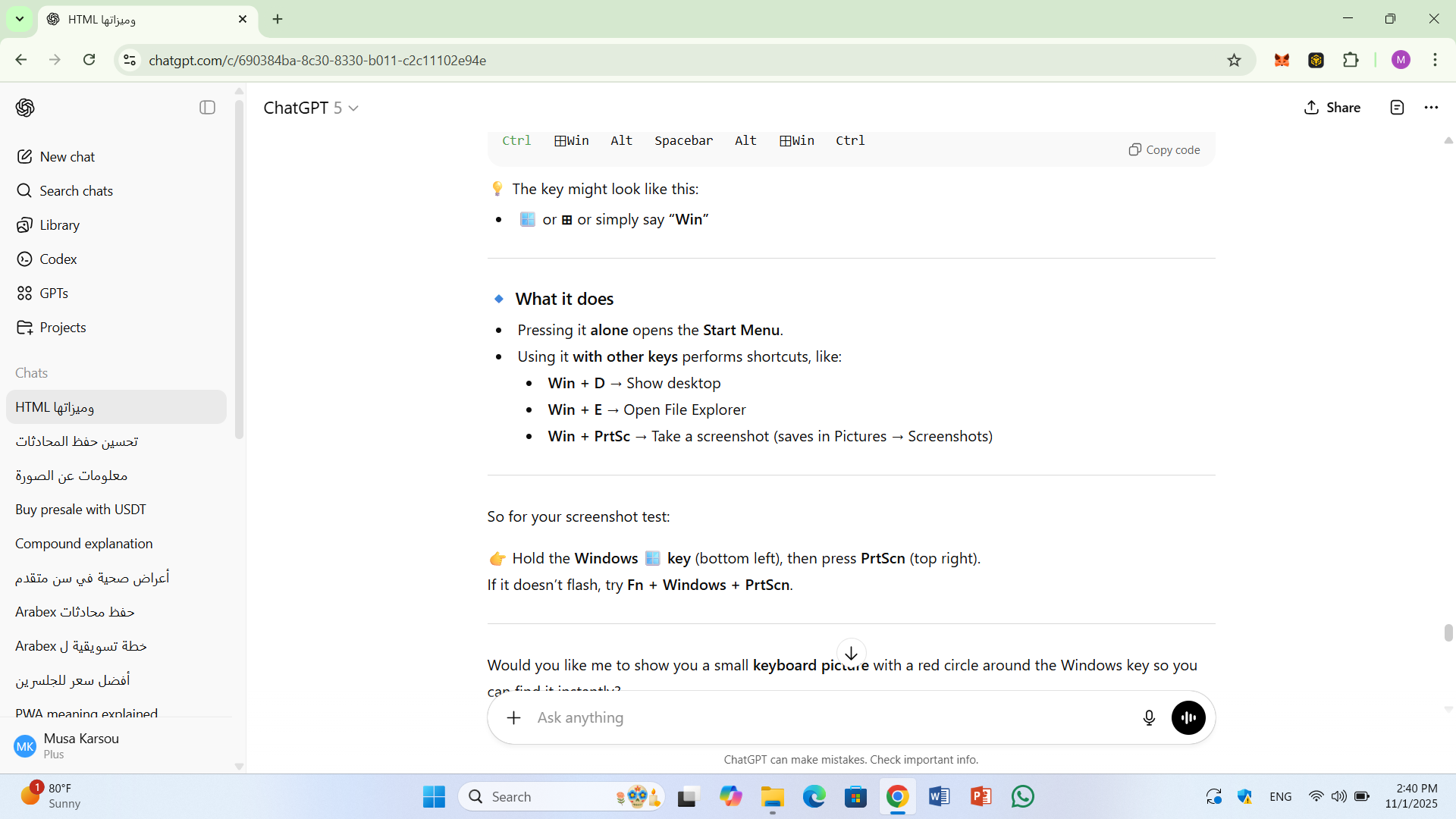1456x819 pixels.
Task: Open the Library section
Action: [x=59, y=225]
